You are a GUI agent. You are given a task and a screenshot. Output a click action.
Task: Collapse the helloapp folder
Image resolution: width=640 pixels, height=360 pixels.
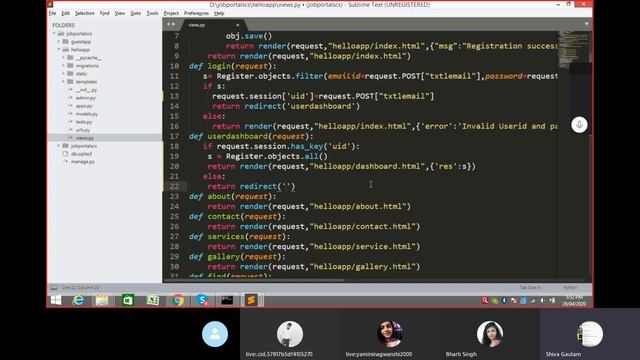click(x=59, y=49)
